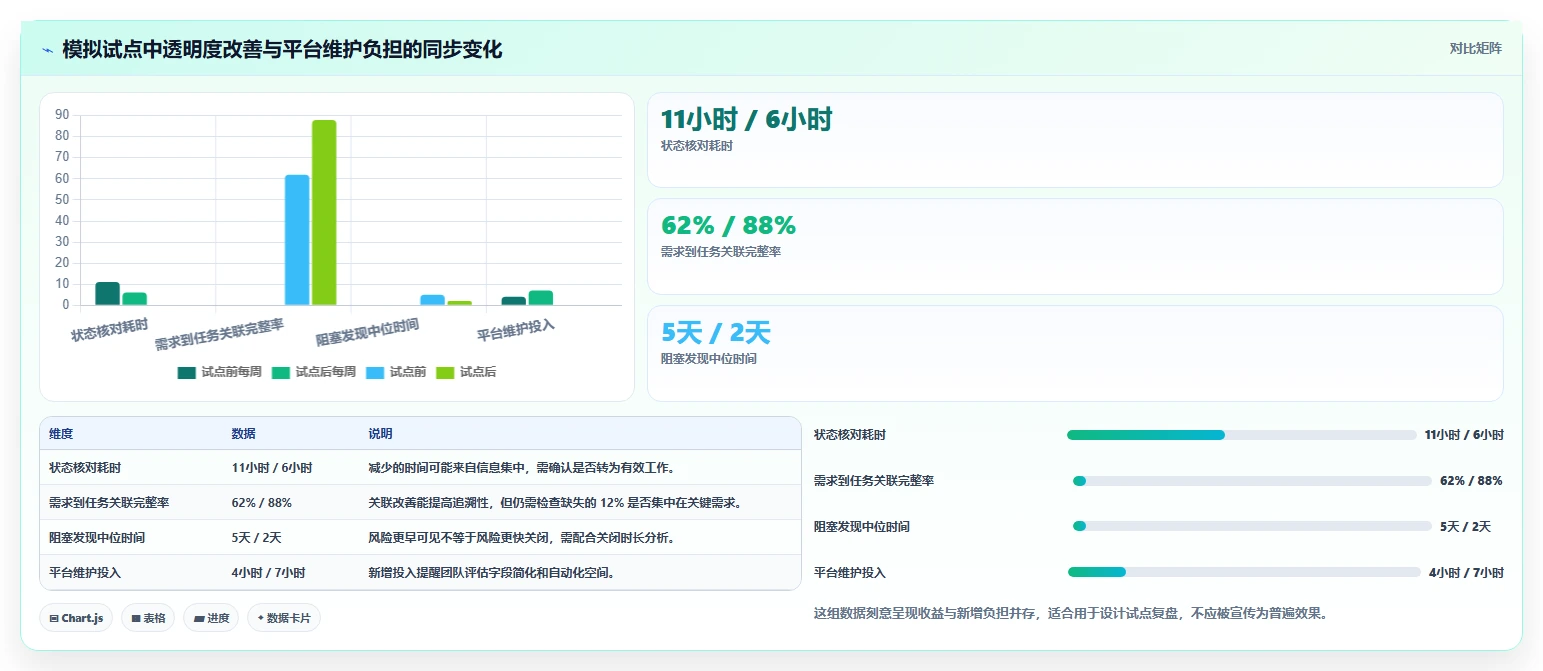This screenshot has height=671, width=1543.
Task: Click the 减少的时间可能来自信息集中 description cell
Action: point(521,468)
